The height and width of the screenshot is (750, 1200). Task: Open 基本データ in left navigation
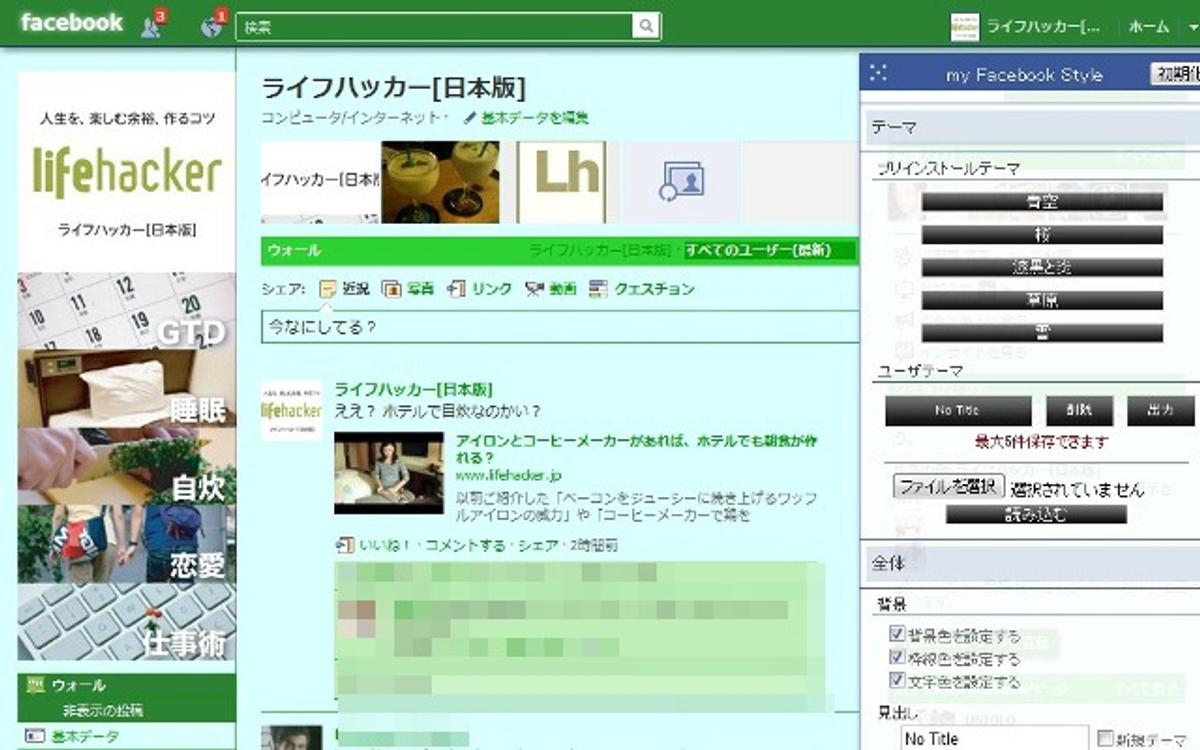[85, 736]
